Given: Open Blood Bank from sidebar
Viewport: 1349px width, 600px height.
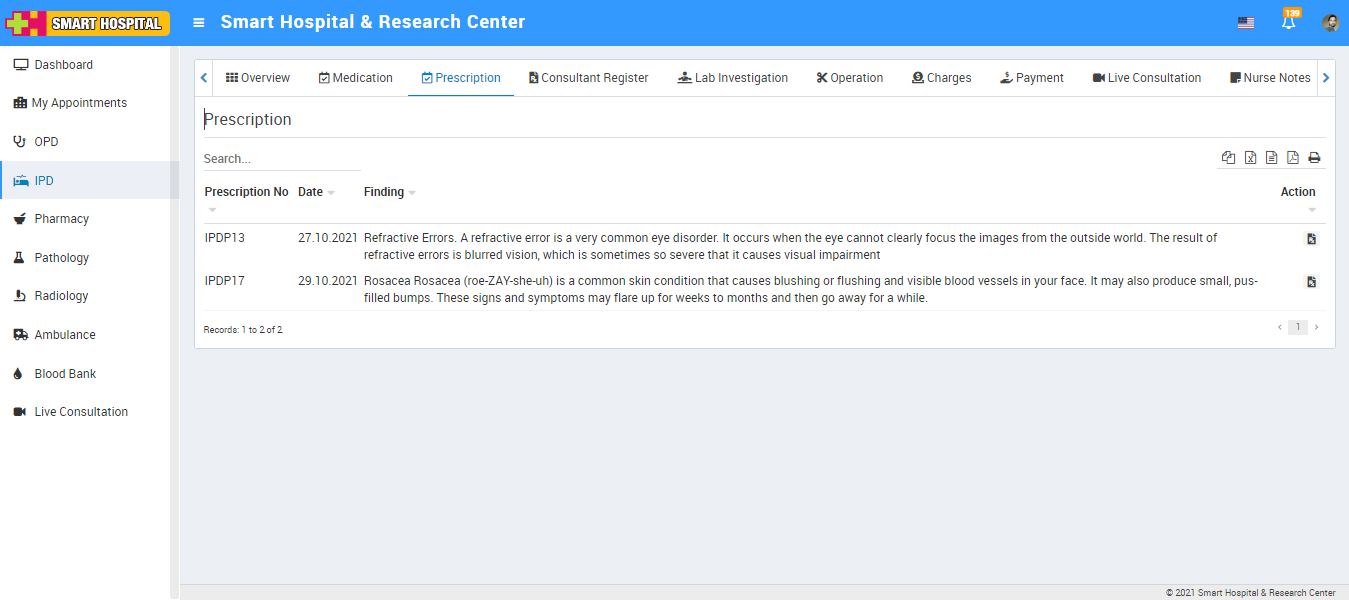Looking at the screenshot, I should (x=65, y=374).
